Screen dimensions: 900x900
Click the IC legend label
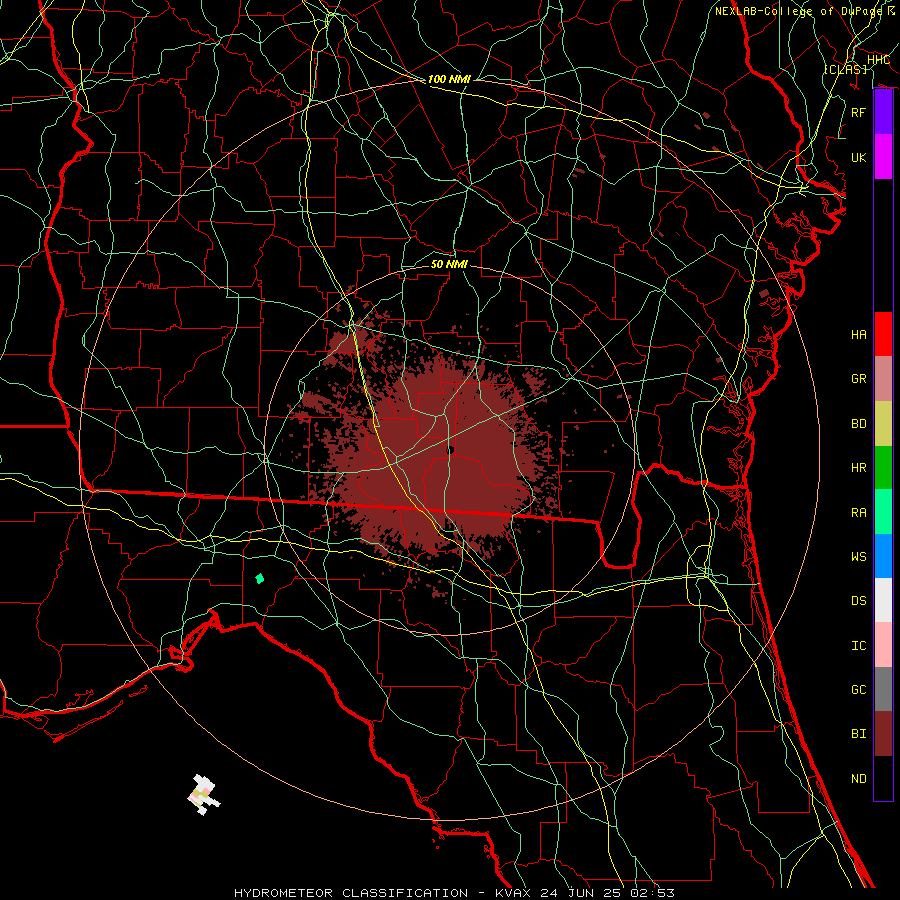point(859,646)
